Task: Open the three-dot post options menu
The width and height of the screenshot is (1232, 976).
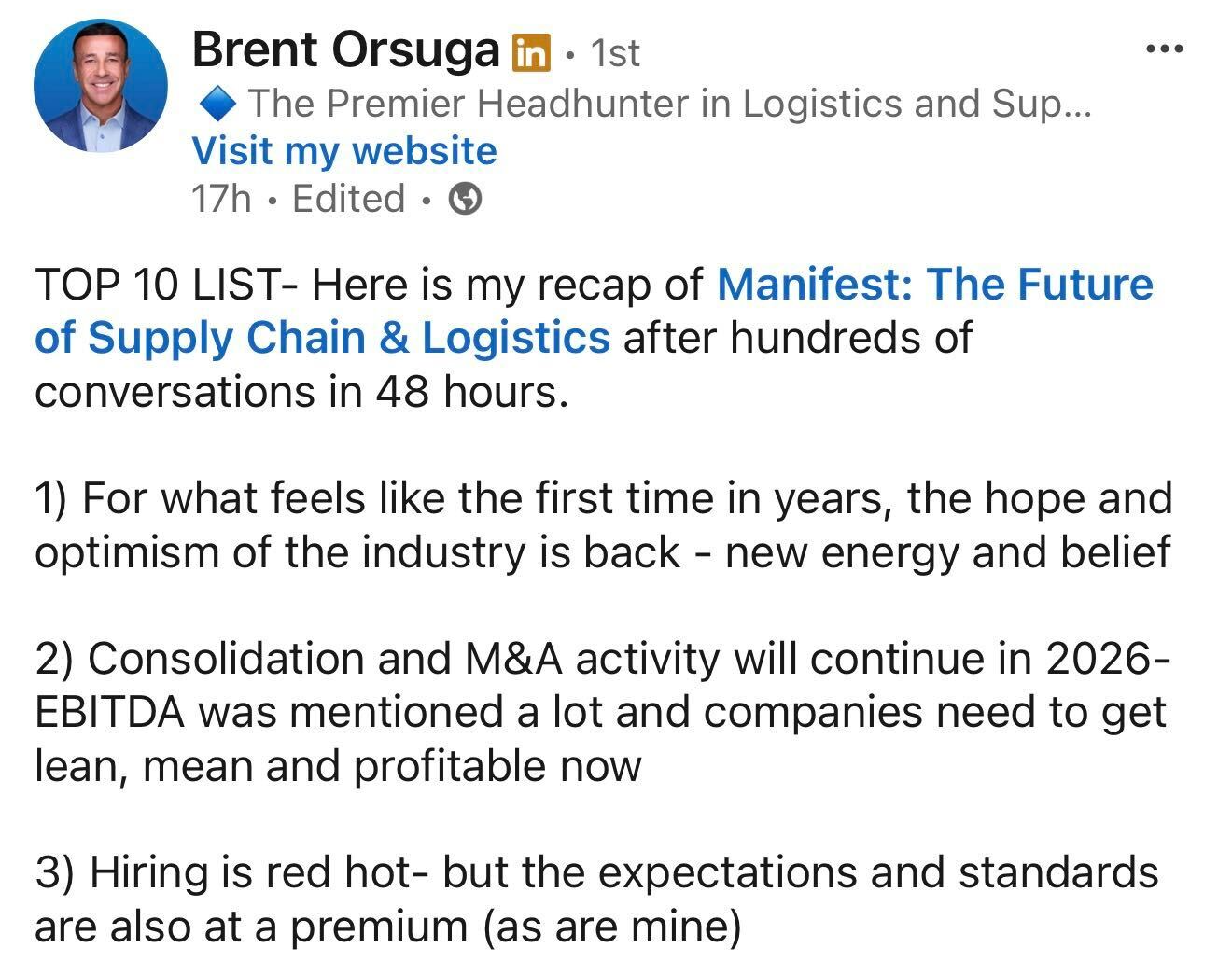Action: [x=1164, y=49]
